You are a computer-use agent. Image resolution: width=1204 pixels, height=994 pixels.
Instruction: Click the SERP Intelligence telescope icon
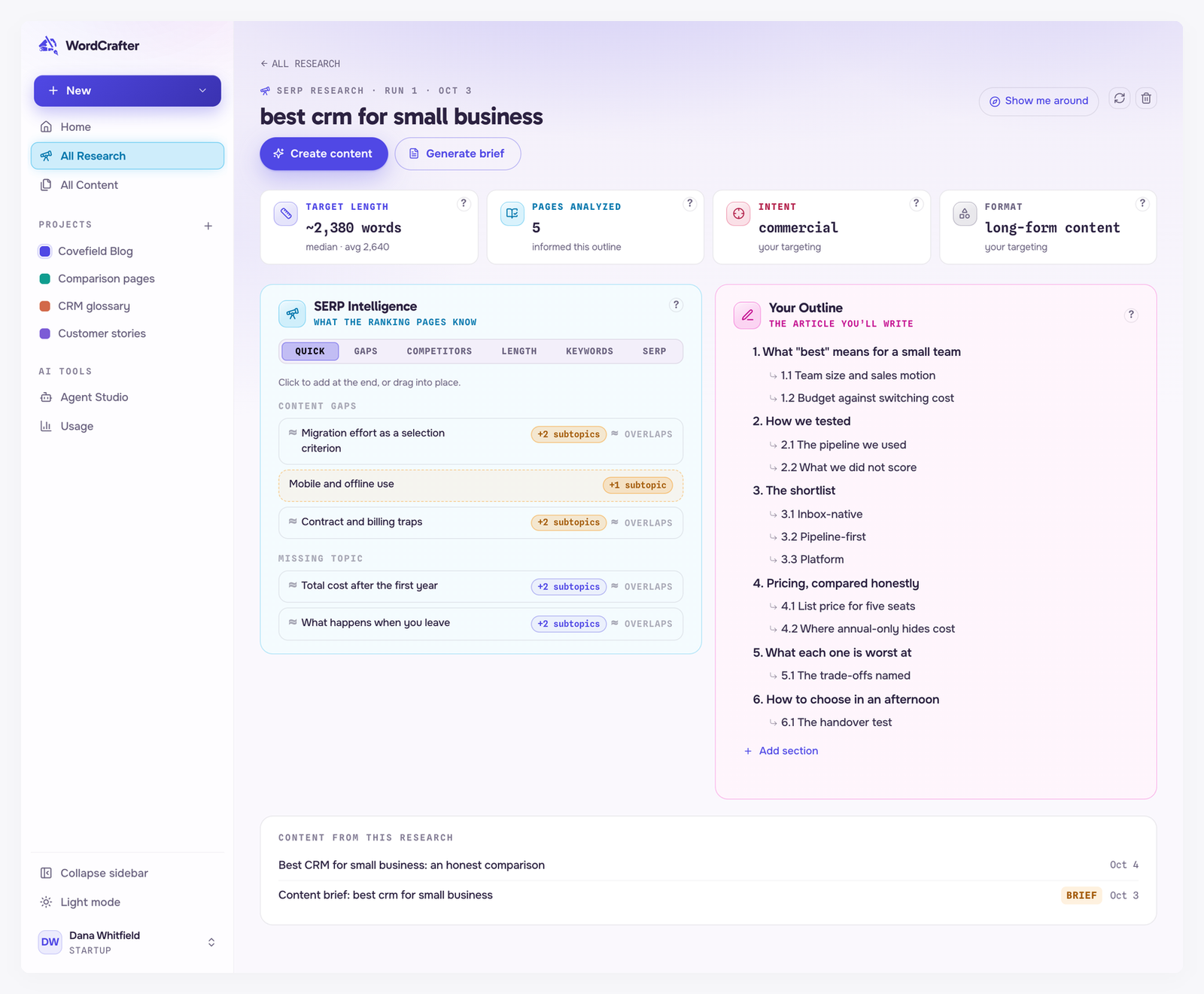click(292, 314)
